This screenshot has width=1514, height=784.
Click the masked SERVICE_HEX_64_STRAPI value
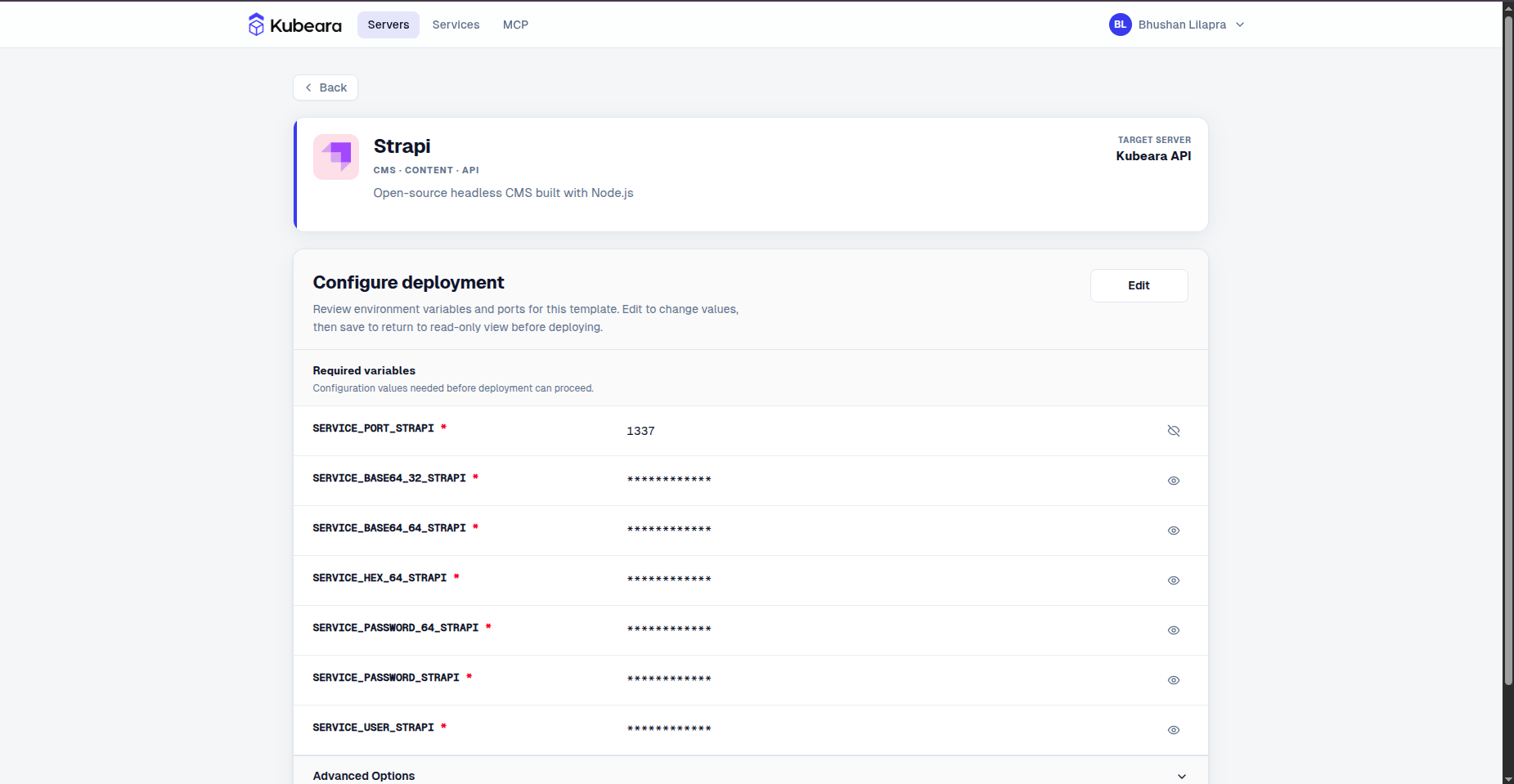pos(669,580)
